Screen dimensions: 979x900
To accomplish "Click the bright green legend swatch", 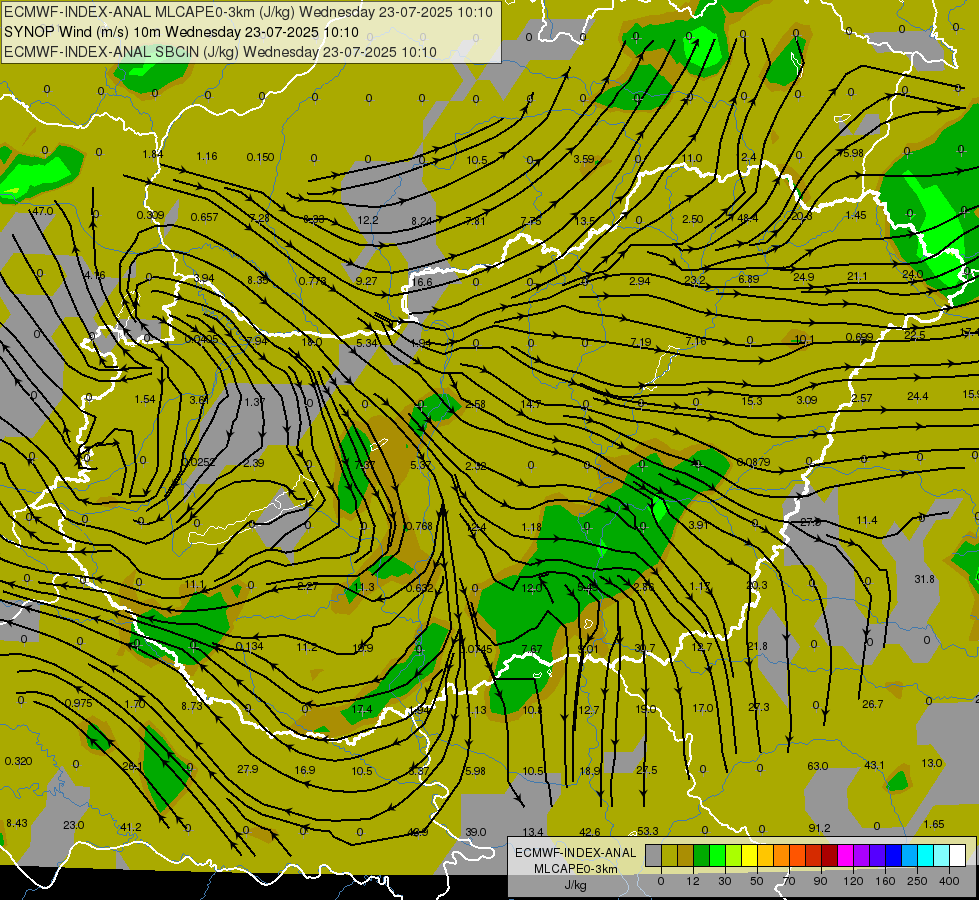I will [x=718, y=855].
